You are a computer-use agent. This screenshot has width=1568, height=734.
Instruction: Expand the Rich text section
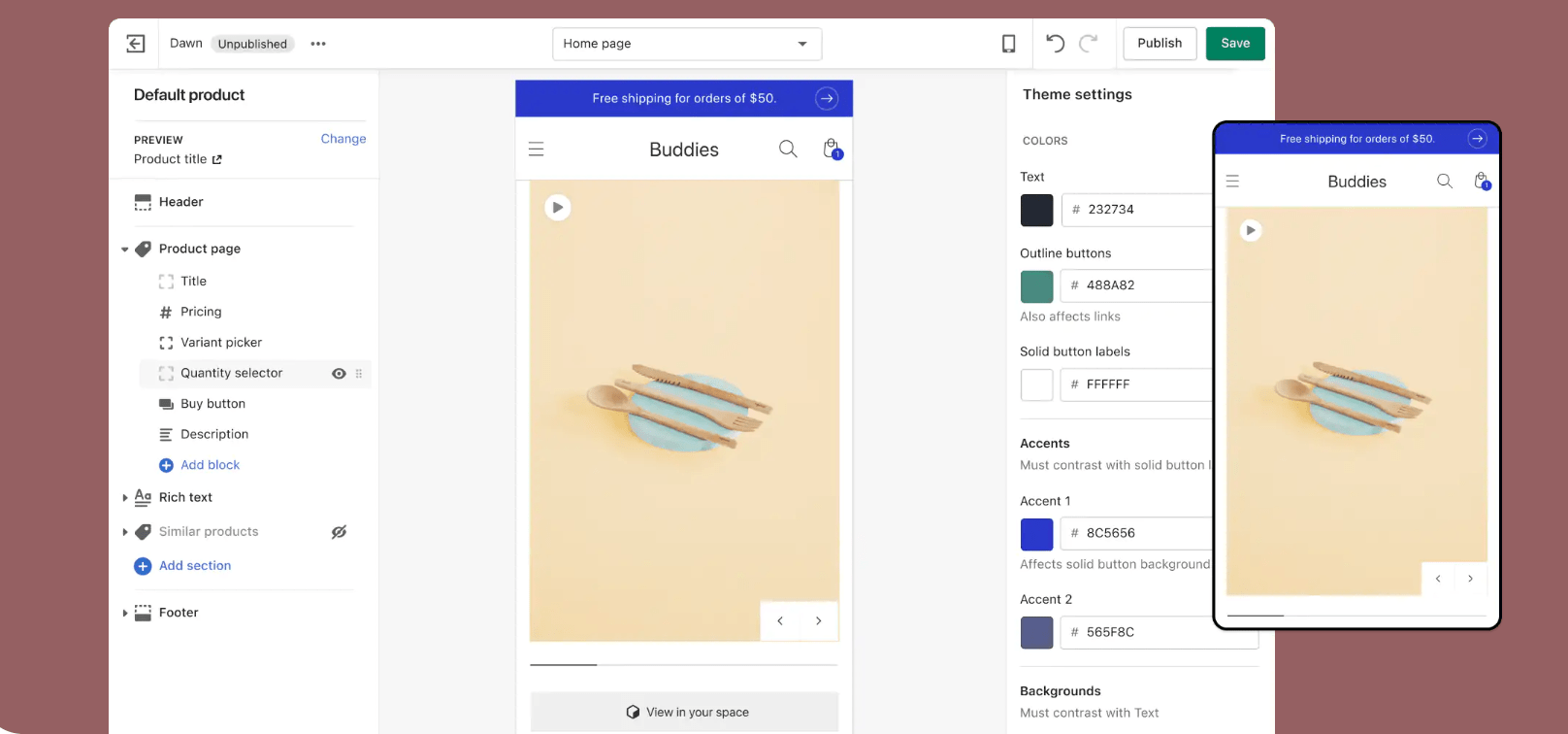(x=125, y=498)
